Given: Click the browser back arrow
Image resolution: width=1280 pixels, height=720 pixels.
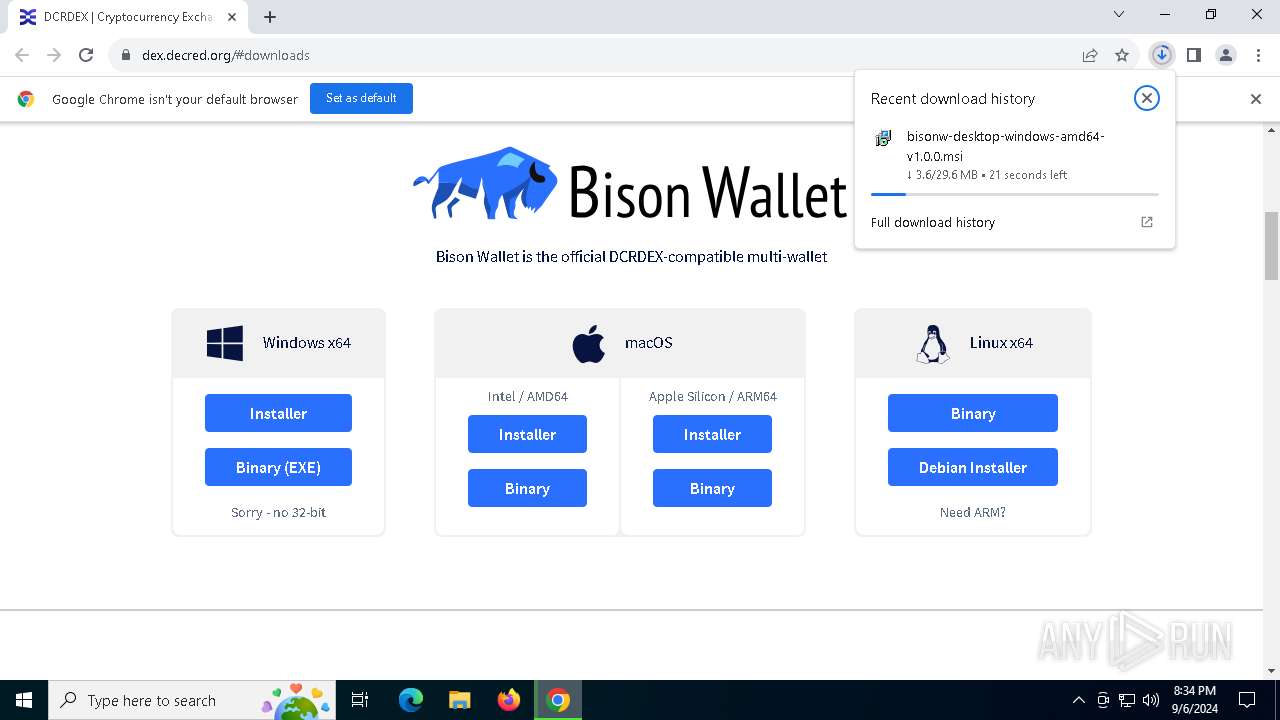Looking at the screenshot, I should pos(22,55).
